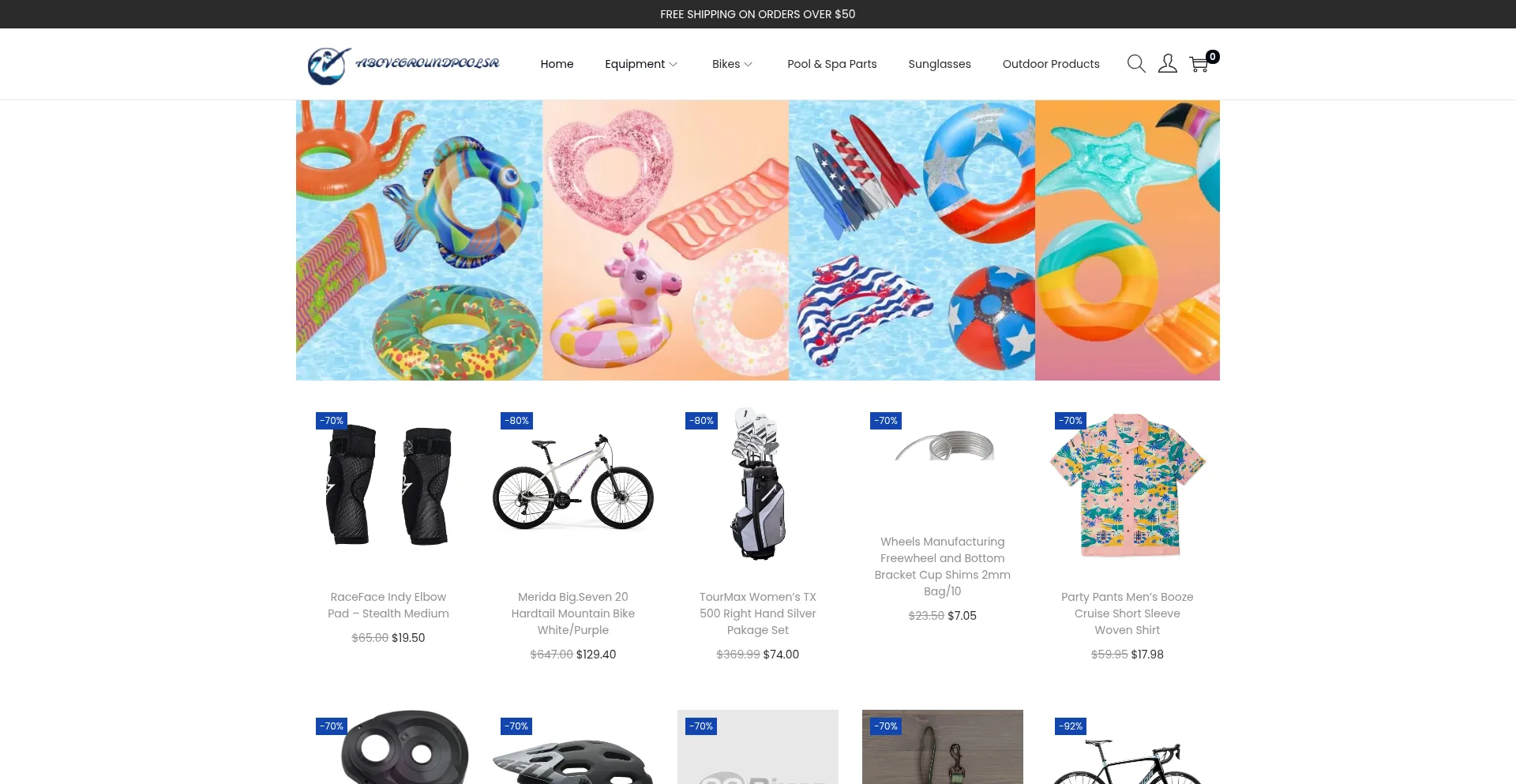Open the Outdoor Products menu item
This screenshot has width=1516, height=784.
1051,64
